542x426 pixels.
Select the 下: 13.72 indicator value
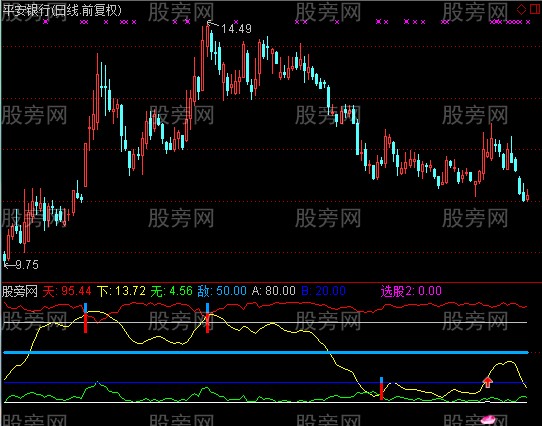121,291
